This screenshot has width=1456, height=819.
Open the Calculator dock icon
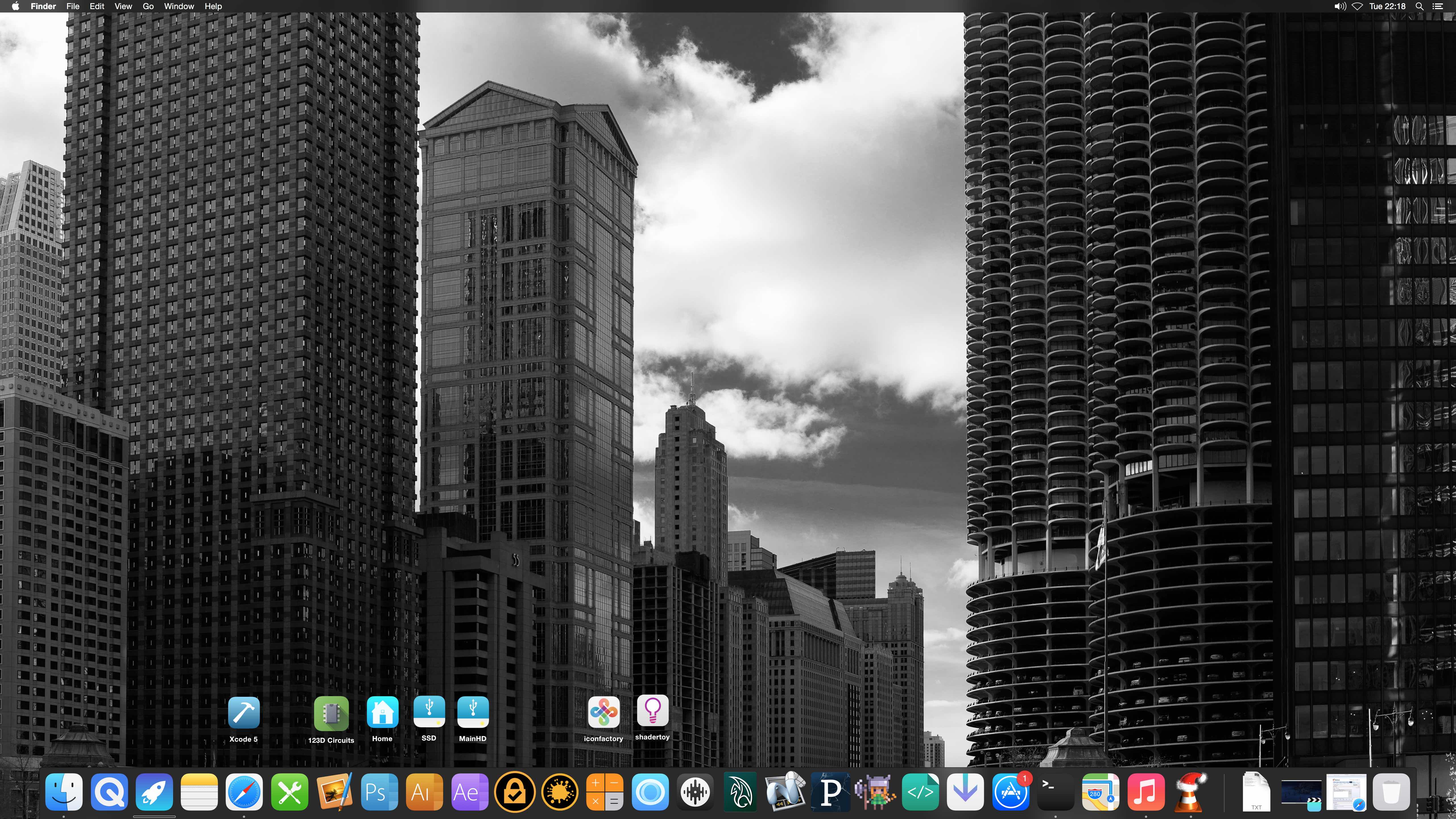[x=605, y=792]
